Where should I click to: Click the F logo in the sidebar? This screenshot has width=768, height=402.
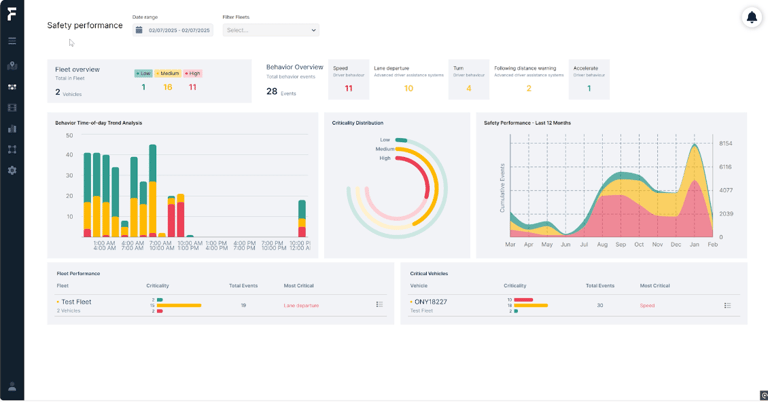coord(12,14)
